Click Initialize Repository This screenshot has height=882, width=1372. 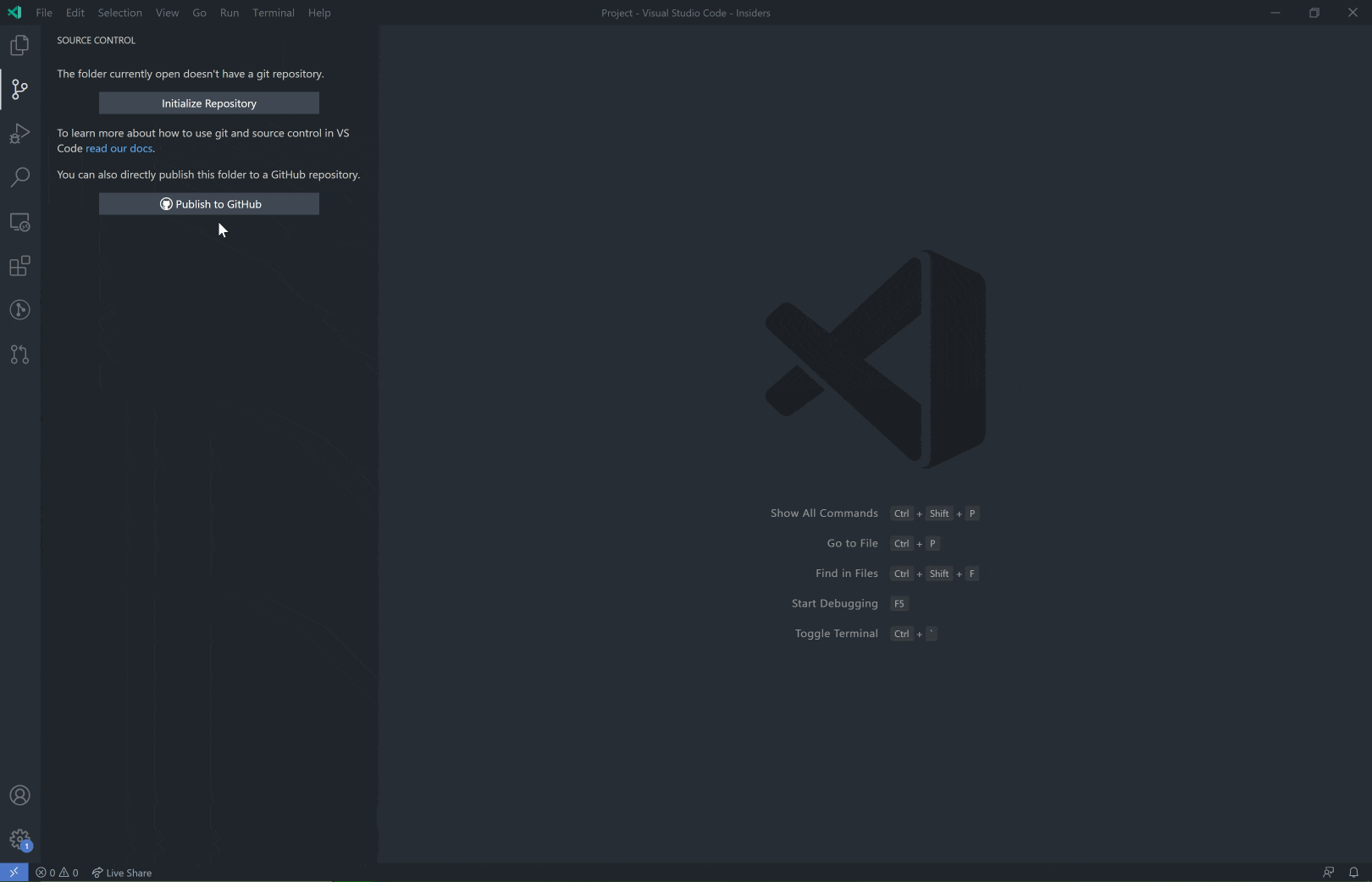pos(208,103)
